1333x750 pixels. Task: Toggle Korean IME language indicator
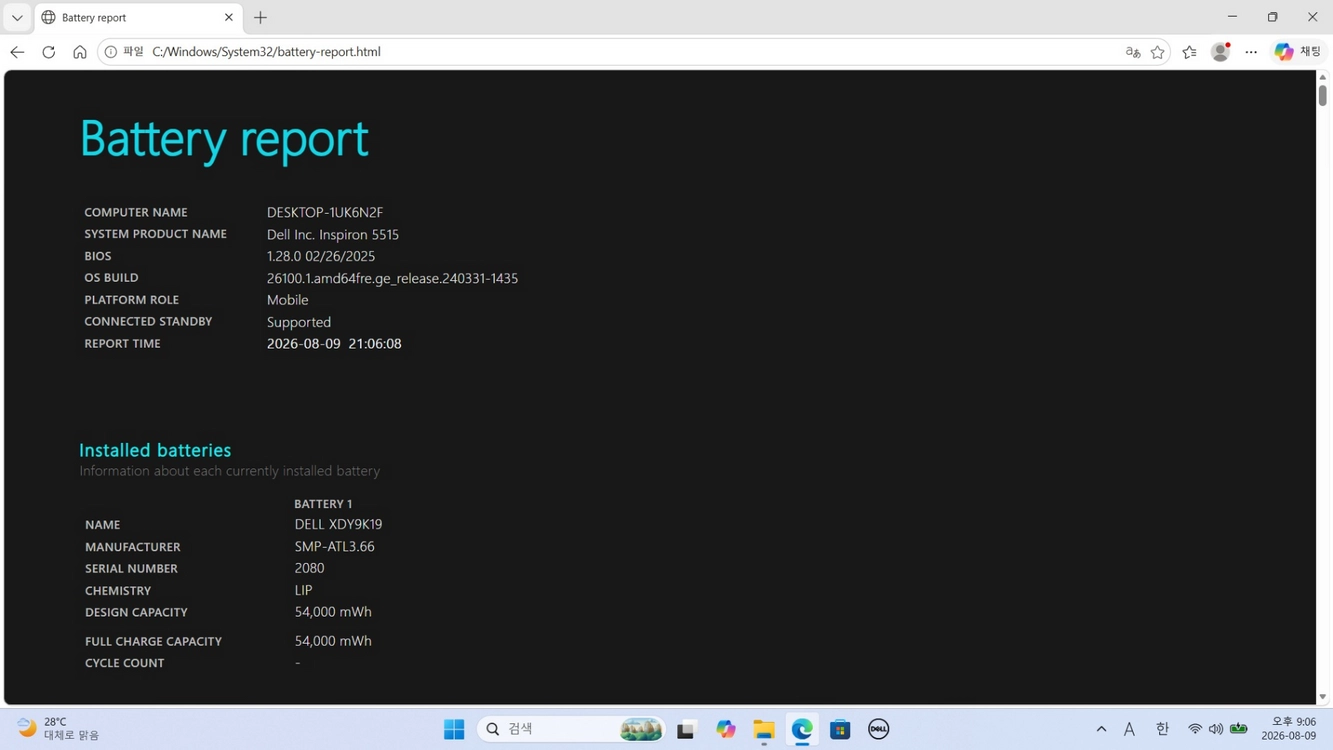tap(1162, 729)
